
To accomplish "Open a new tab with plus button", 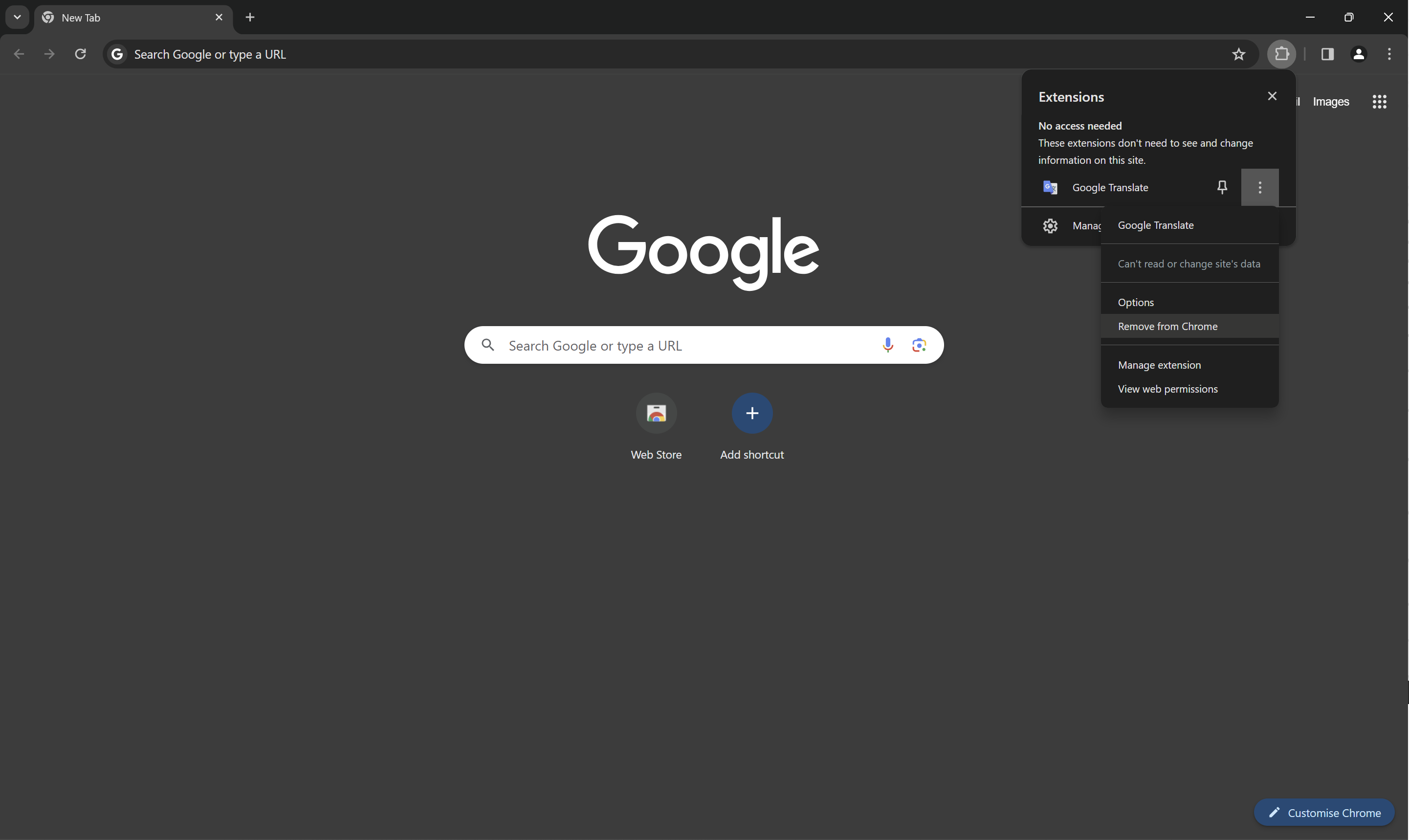I will click(x=250, y=18).
